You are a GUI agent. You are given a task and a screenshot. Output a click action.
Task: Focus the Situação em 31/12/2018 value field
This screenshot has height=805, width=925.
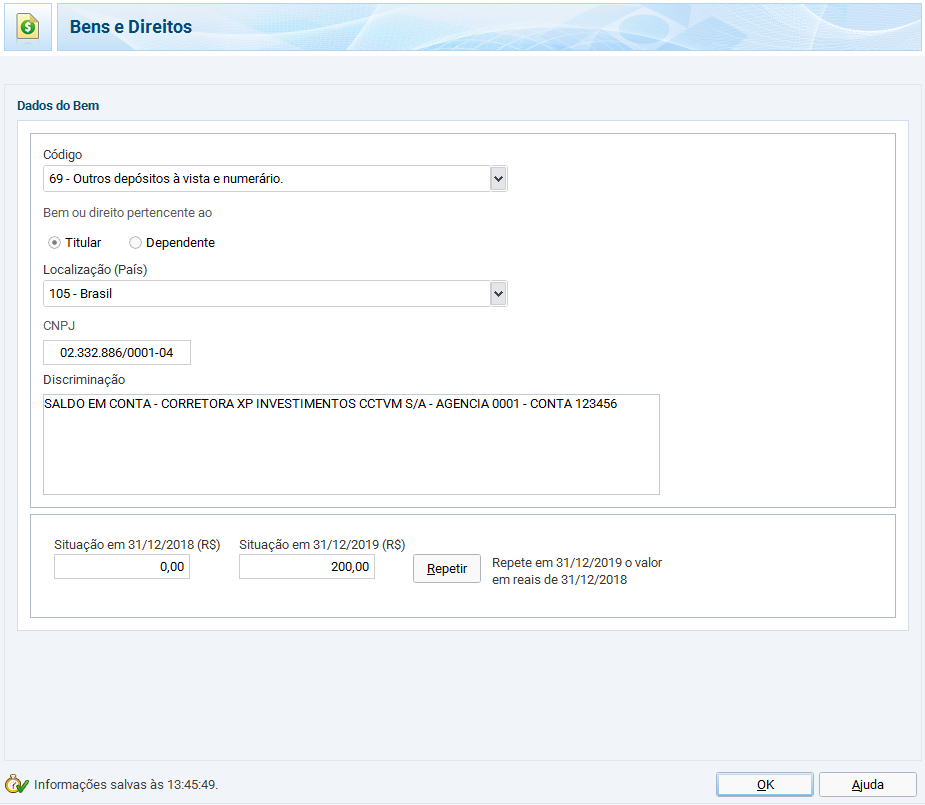[x=122, y=567]
